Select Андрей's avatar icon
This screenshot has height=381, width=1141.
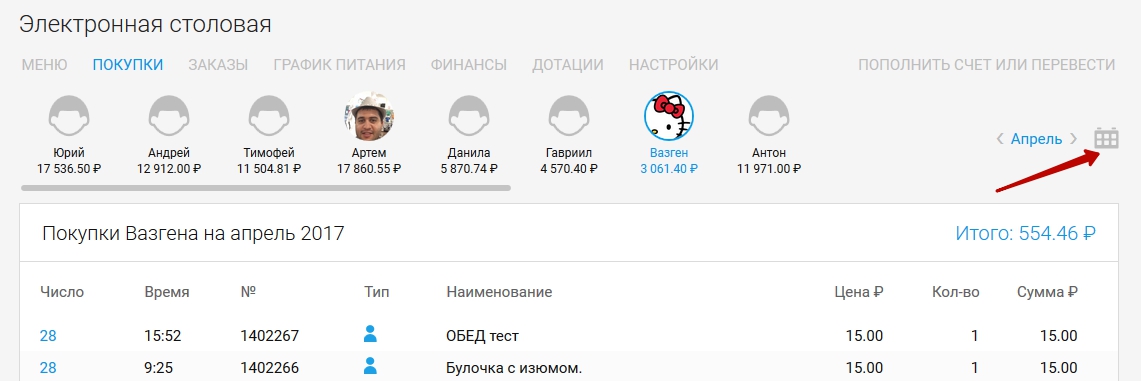169,116
